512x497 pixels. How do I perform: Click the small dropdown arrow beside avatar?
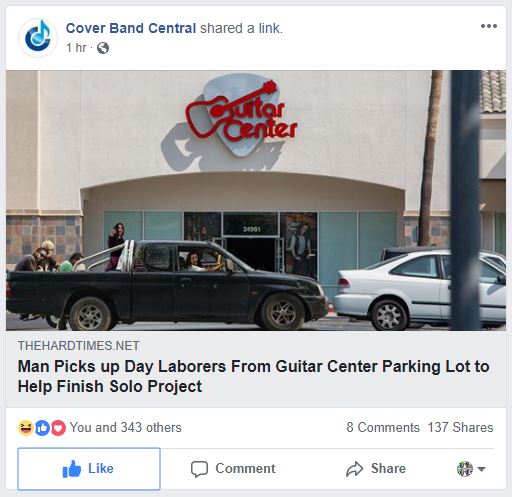481,469
